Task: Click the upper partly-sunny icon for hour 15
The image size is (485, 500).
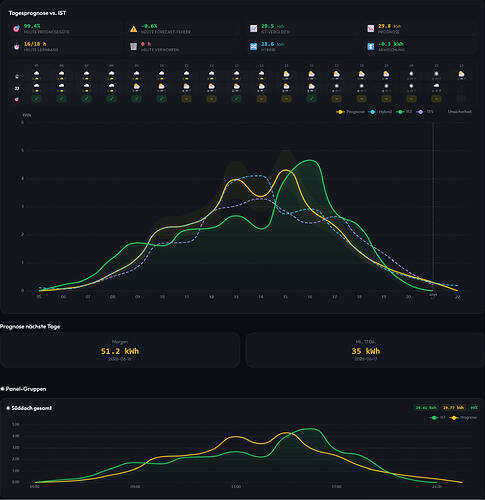Action: [x=286, y=74]
